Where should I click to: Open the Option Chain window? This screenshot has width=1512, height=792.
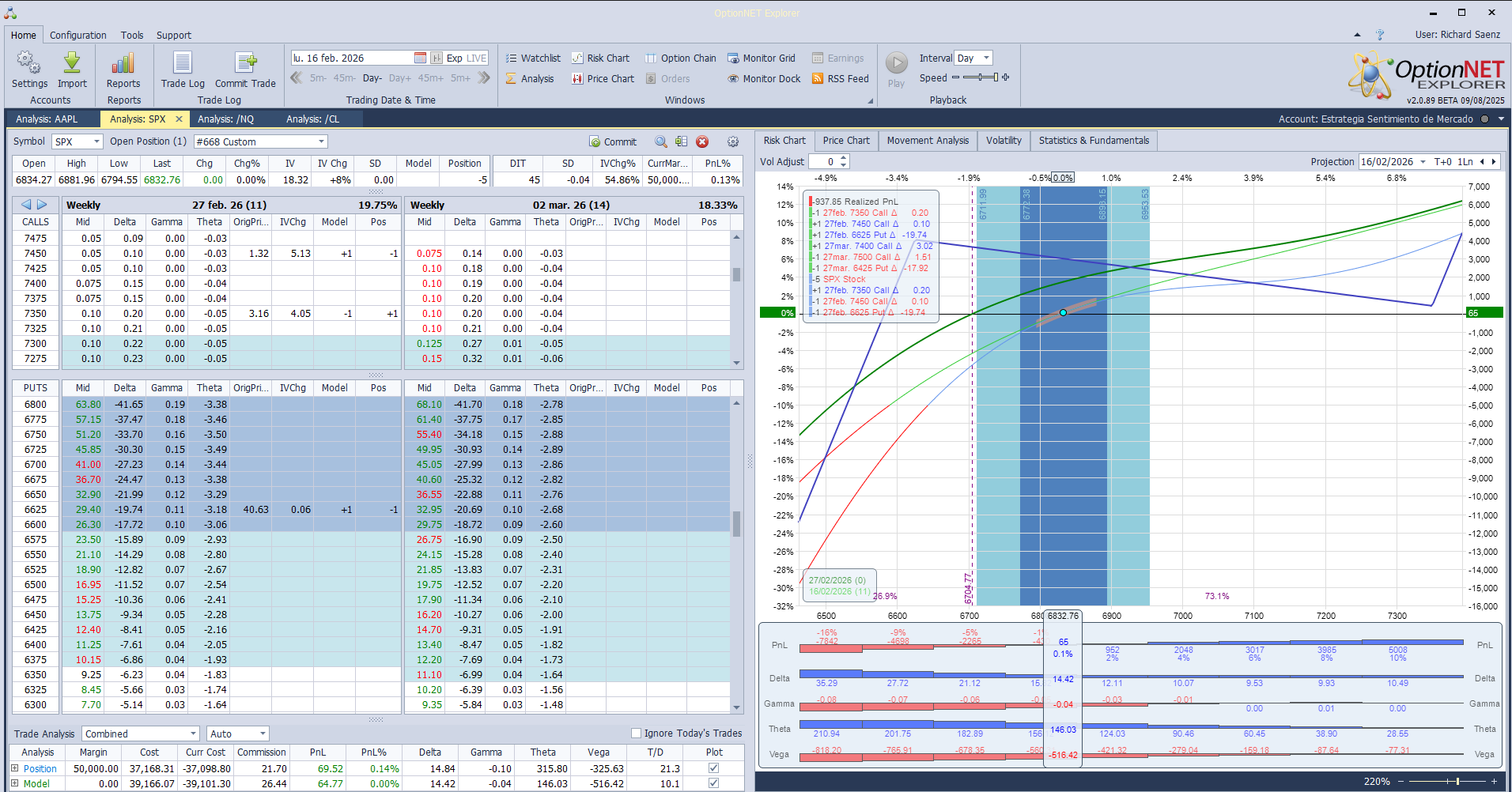681,58
